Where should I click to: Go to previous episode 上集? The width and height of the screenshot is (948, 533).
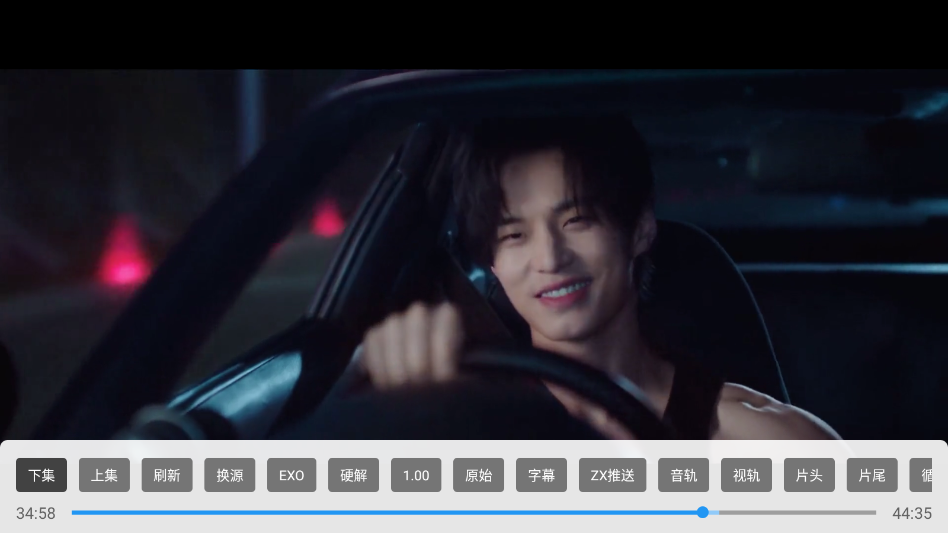pyautogui.click(x=104, y=475)
